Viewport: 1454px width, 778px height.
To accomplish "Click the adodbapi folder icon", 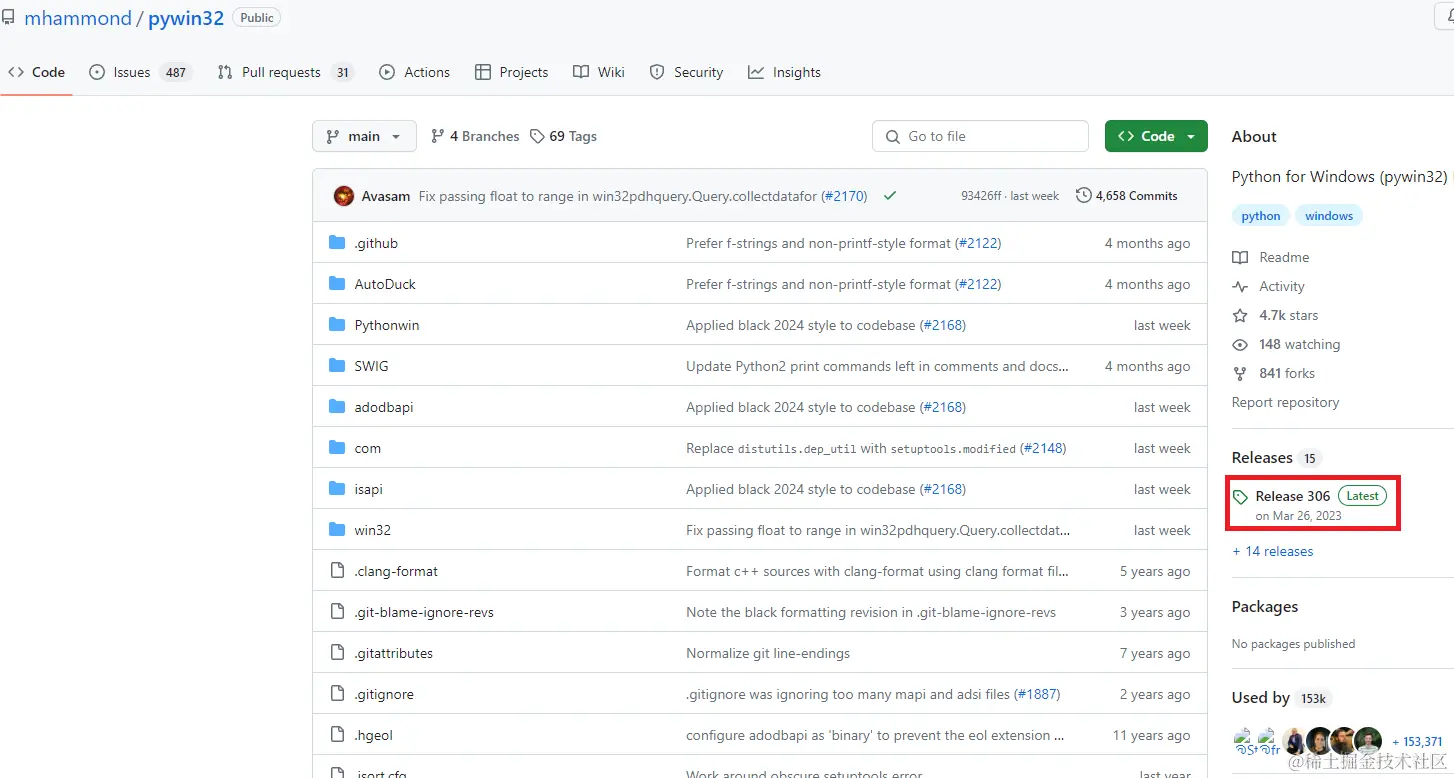I will point(337,407).
